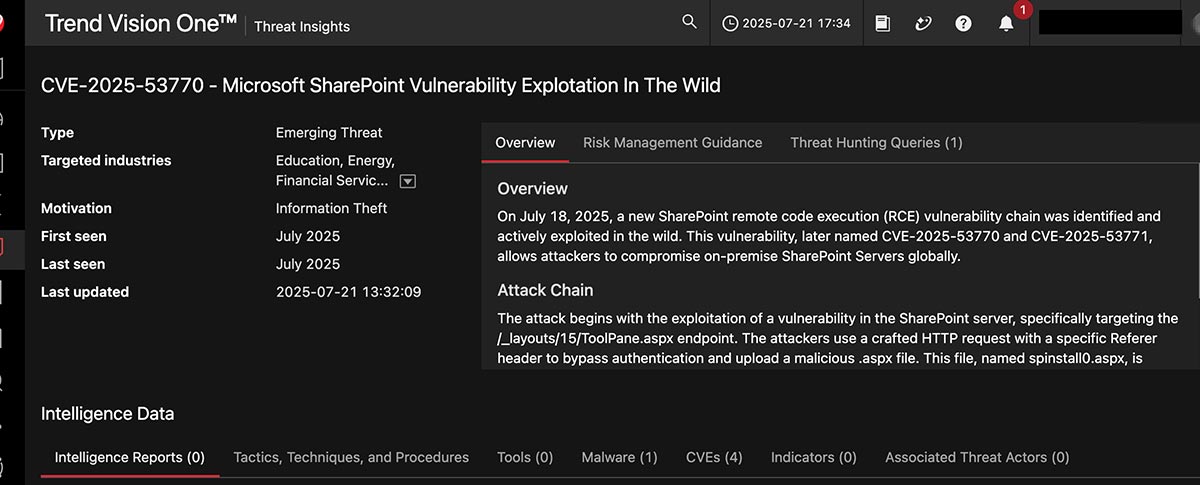The image size is (1200, 485).
Task: Go to Tactics, Techniques, and Procedures tab
Action: (351, 457)
